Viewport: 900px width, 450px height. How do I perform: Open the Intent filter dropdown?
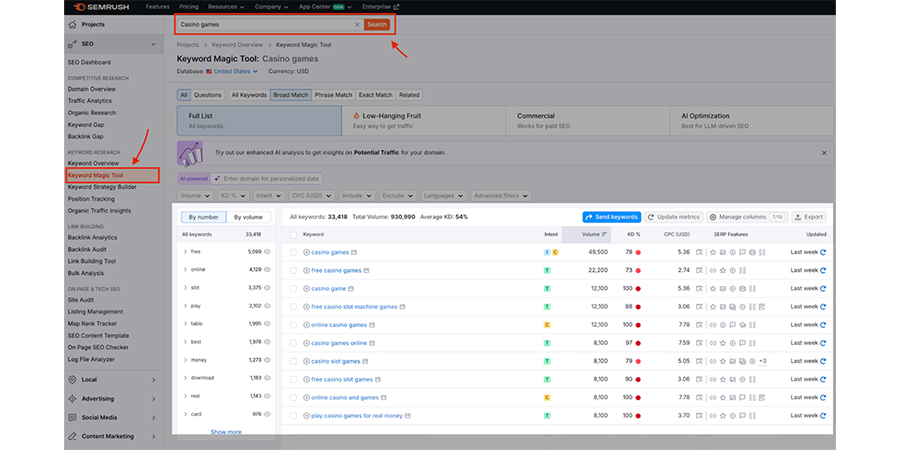pyautogui.click(x=268, y=196)
